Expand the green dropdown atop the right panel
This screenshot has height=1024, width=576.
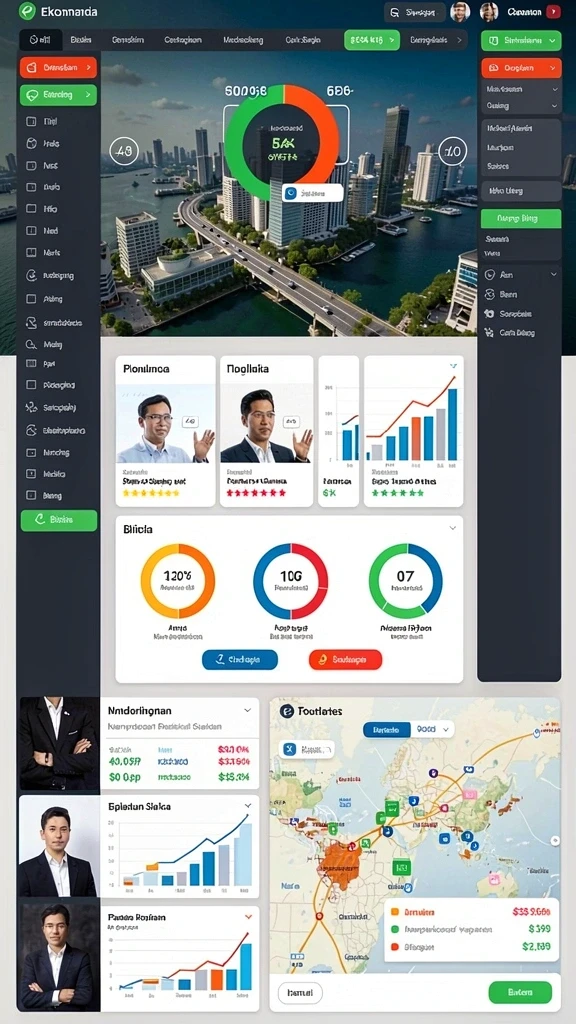[521, 40]
